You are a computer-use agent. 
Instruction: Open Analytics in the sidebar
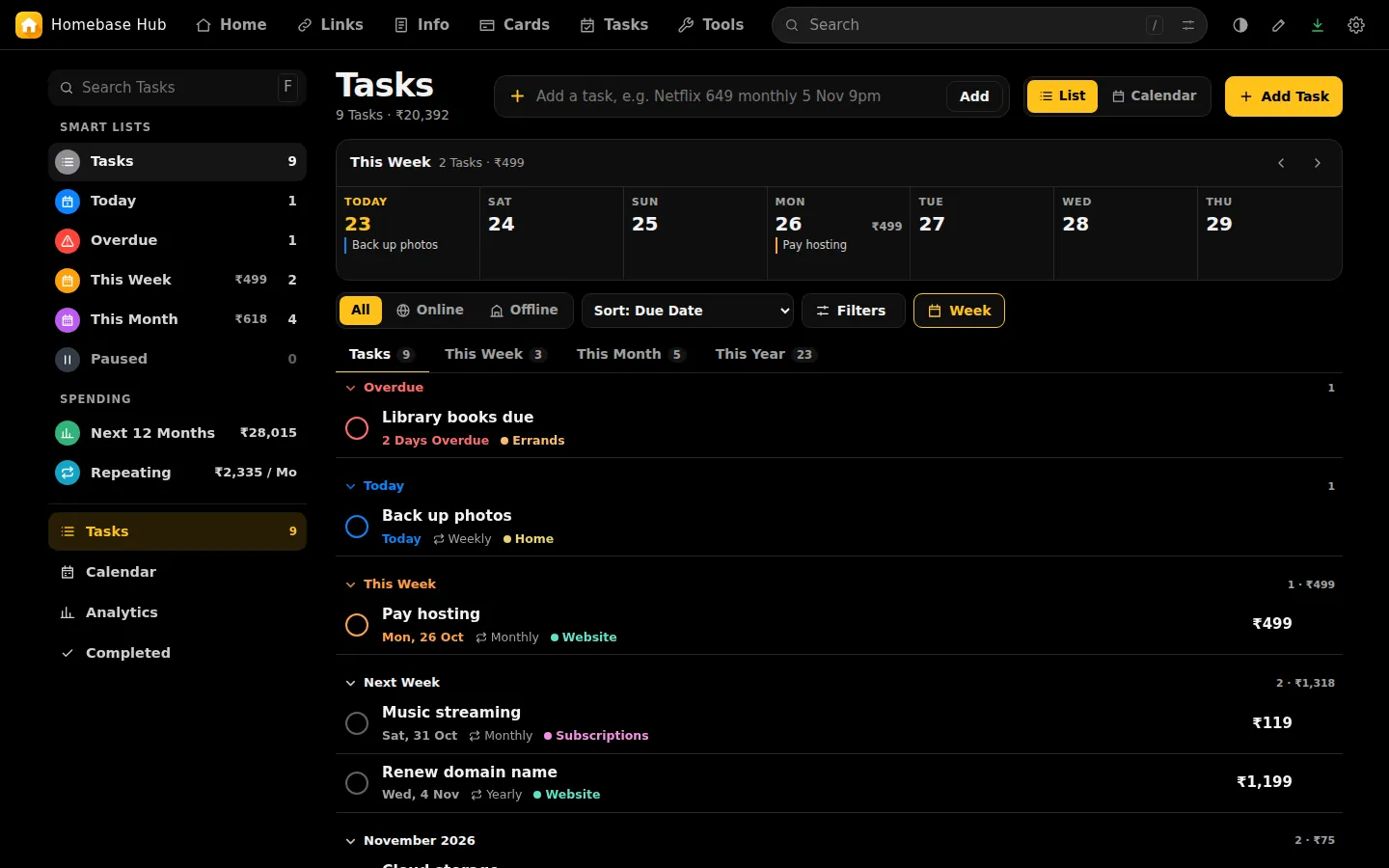click(177, 612)
